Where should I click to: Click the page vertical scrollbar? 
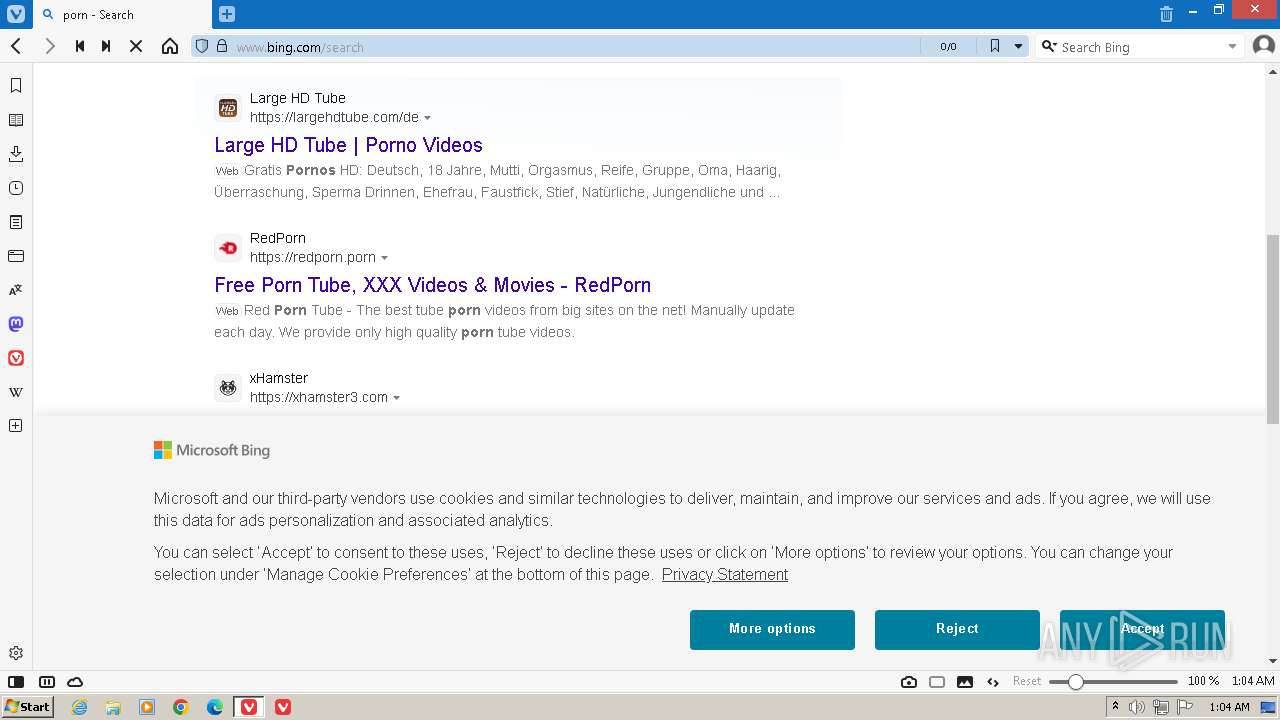pos(1272,329)
